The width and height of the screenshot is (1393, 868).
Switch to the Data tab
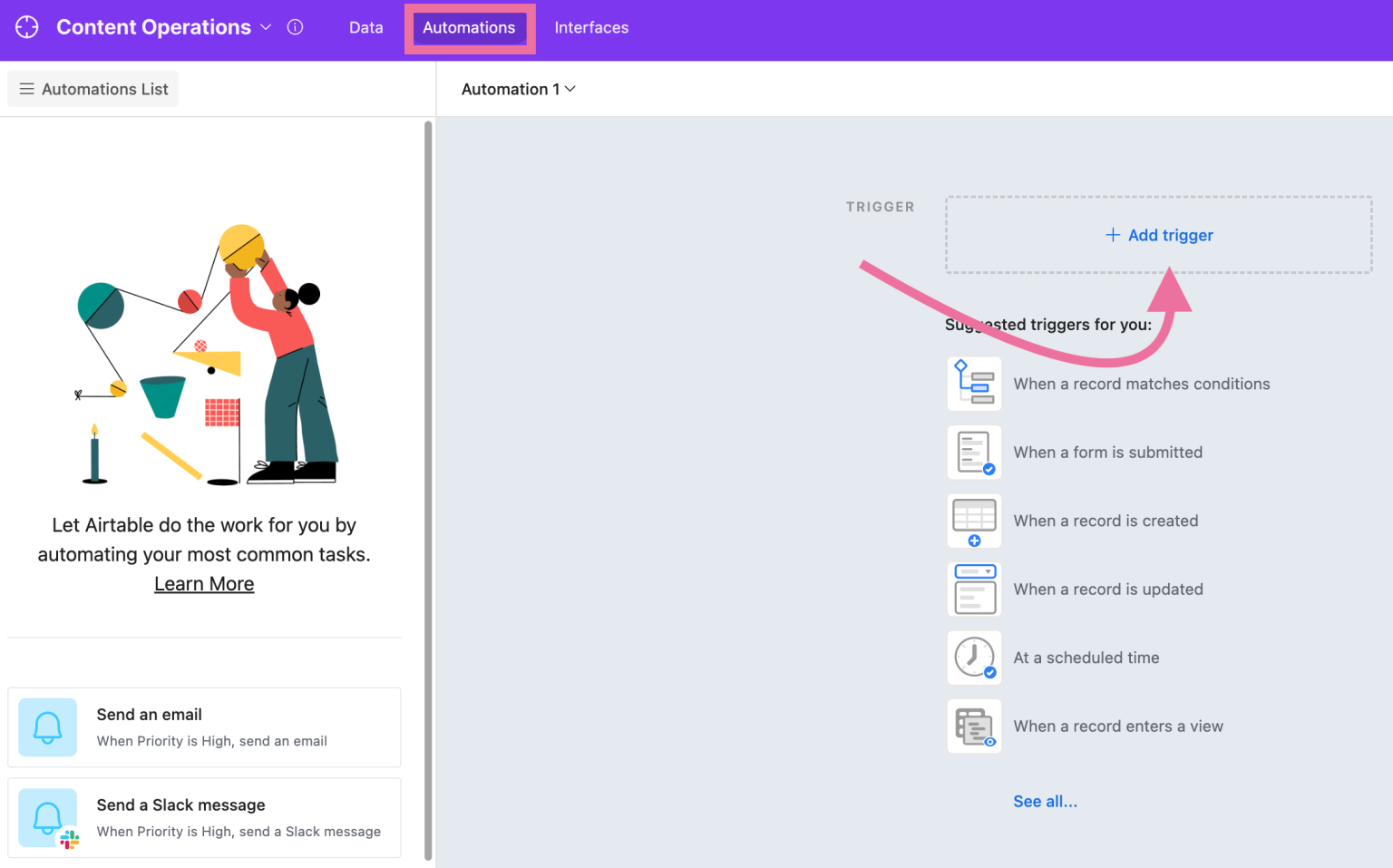(365, 27)
